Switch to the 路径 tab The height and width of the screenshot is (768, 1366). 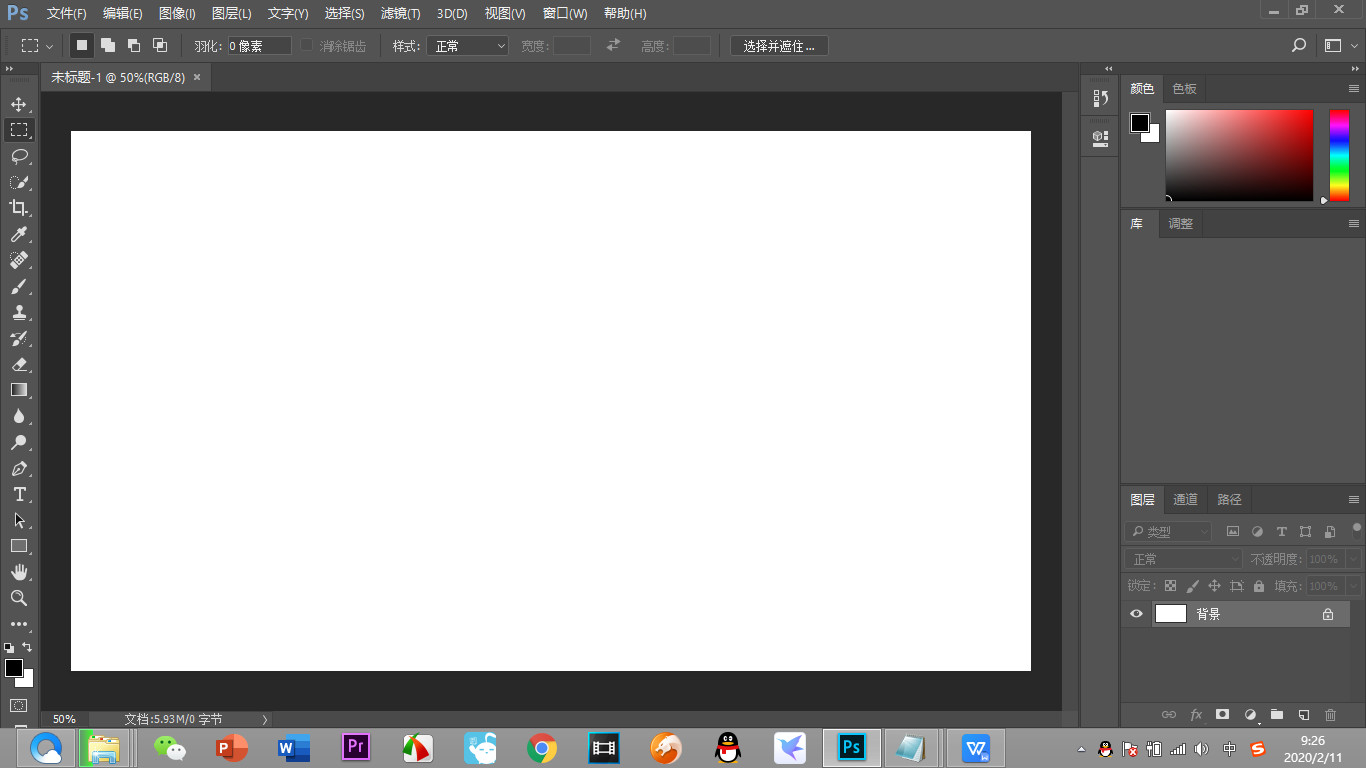[1230, 500]
